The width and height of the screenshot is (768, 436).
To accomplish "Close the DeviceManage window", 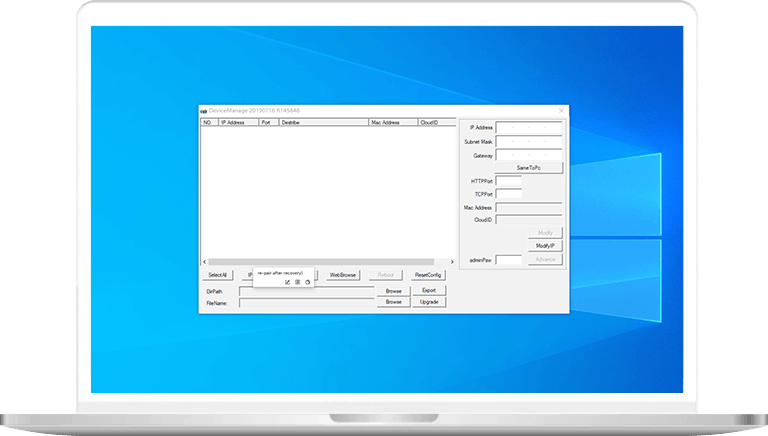I will (561, 111).
